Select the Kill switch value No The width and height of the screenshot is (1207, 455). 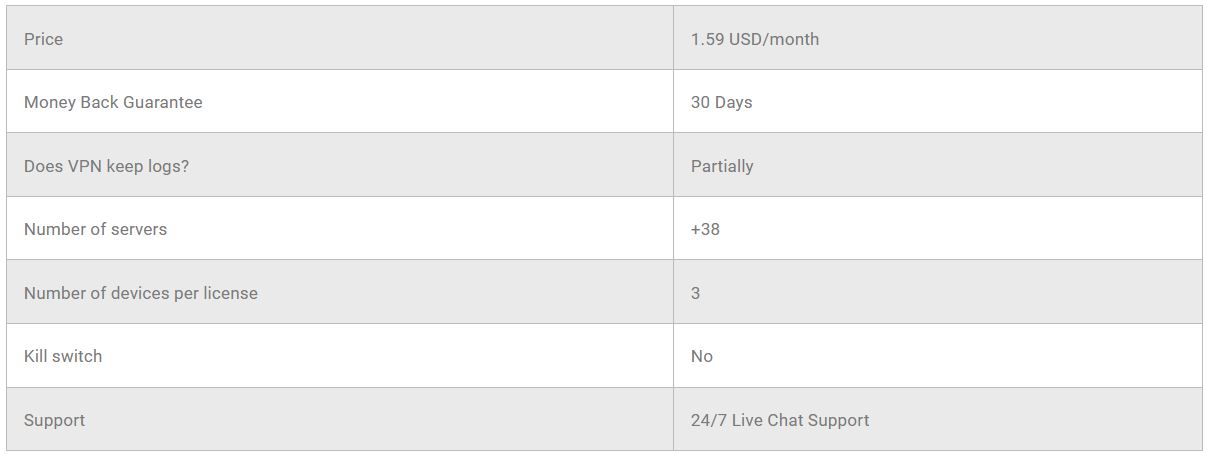(x=702, y=356)
